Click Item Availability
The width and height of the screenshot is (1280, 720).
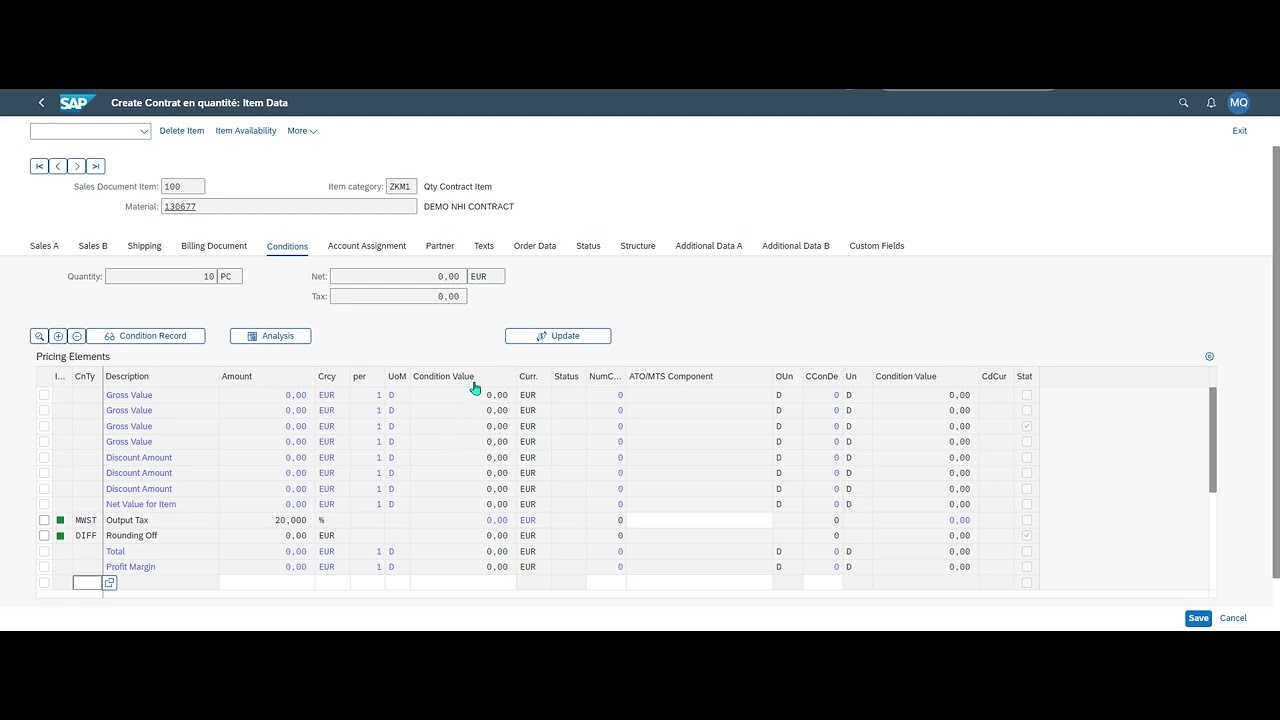246,131
